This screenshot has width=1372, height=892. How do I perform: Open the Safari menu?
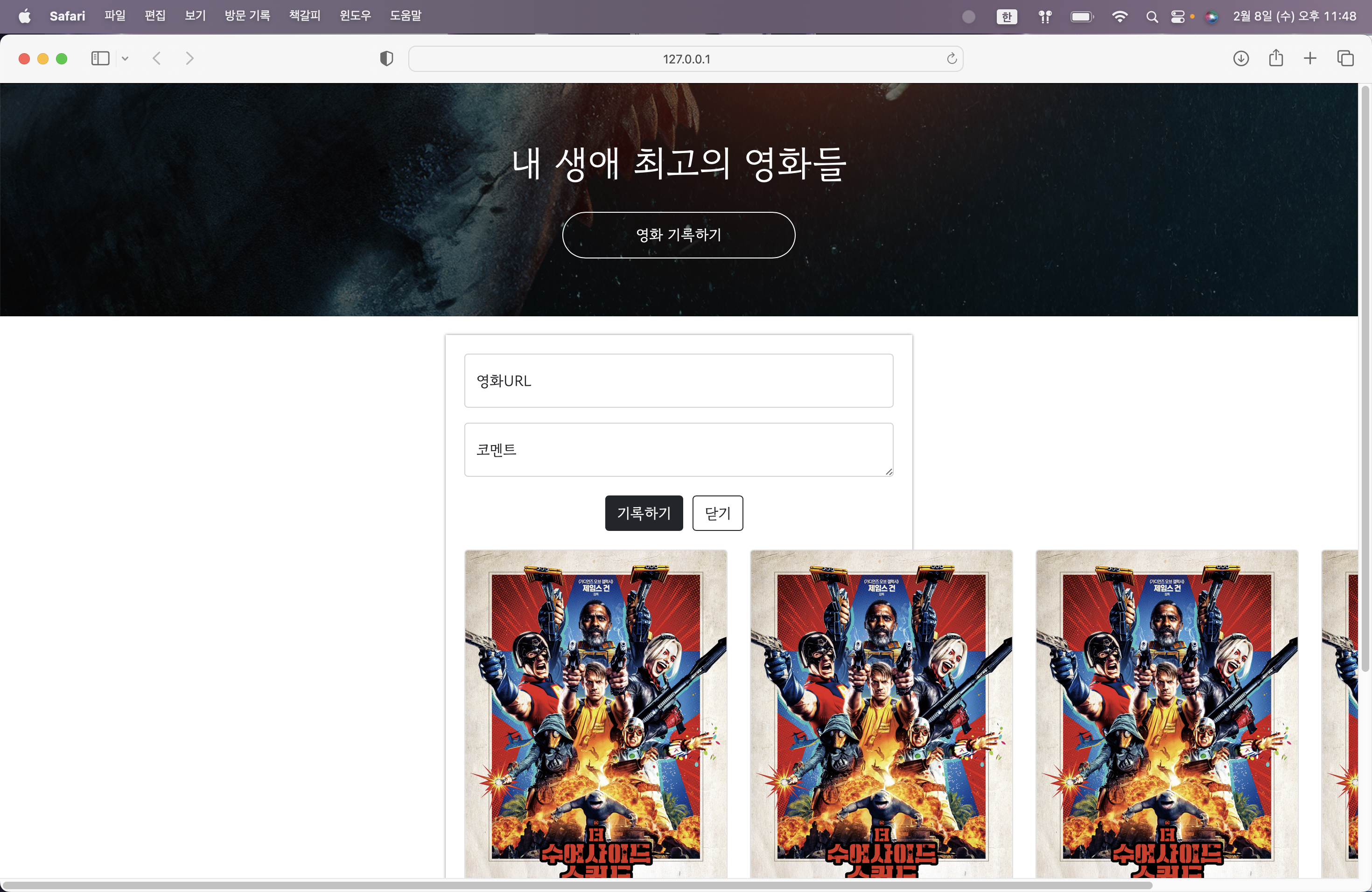pos(68,16)
